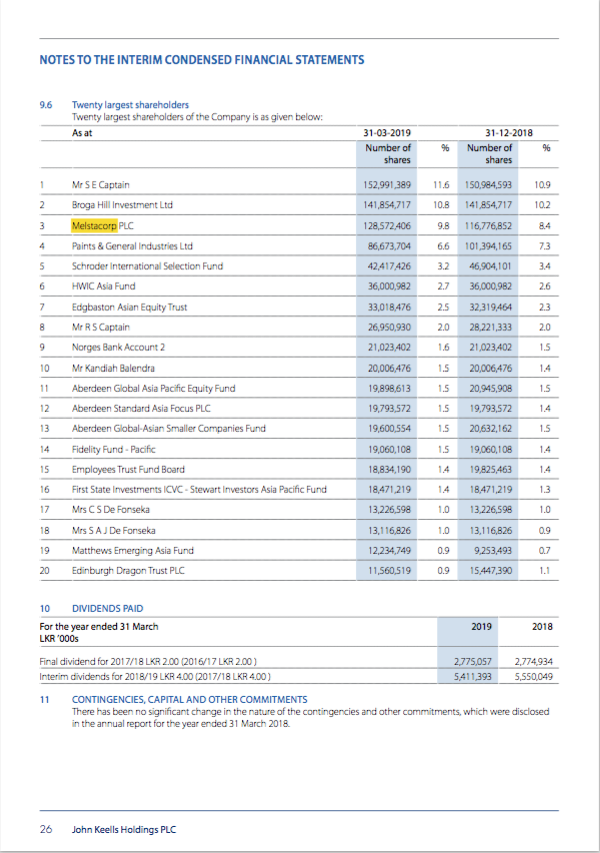This screenshot has height=853, width=600.
Task: Select Broga Hill Investment Ltd shareholder name
Action: point(122,205)
